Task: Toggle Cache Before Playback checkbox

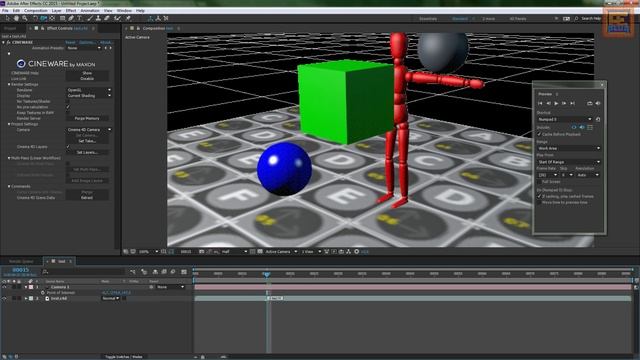Action: [539, 134]
